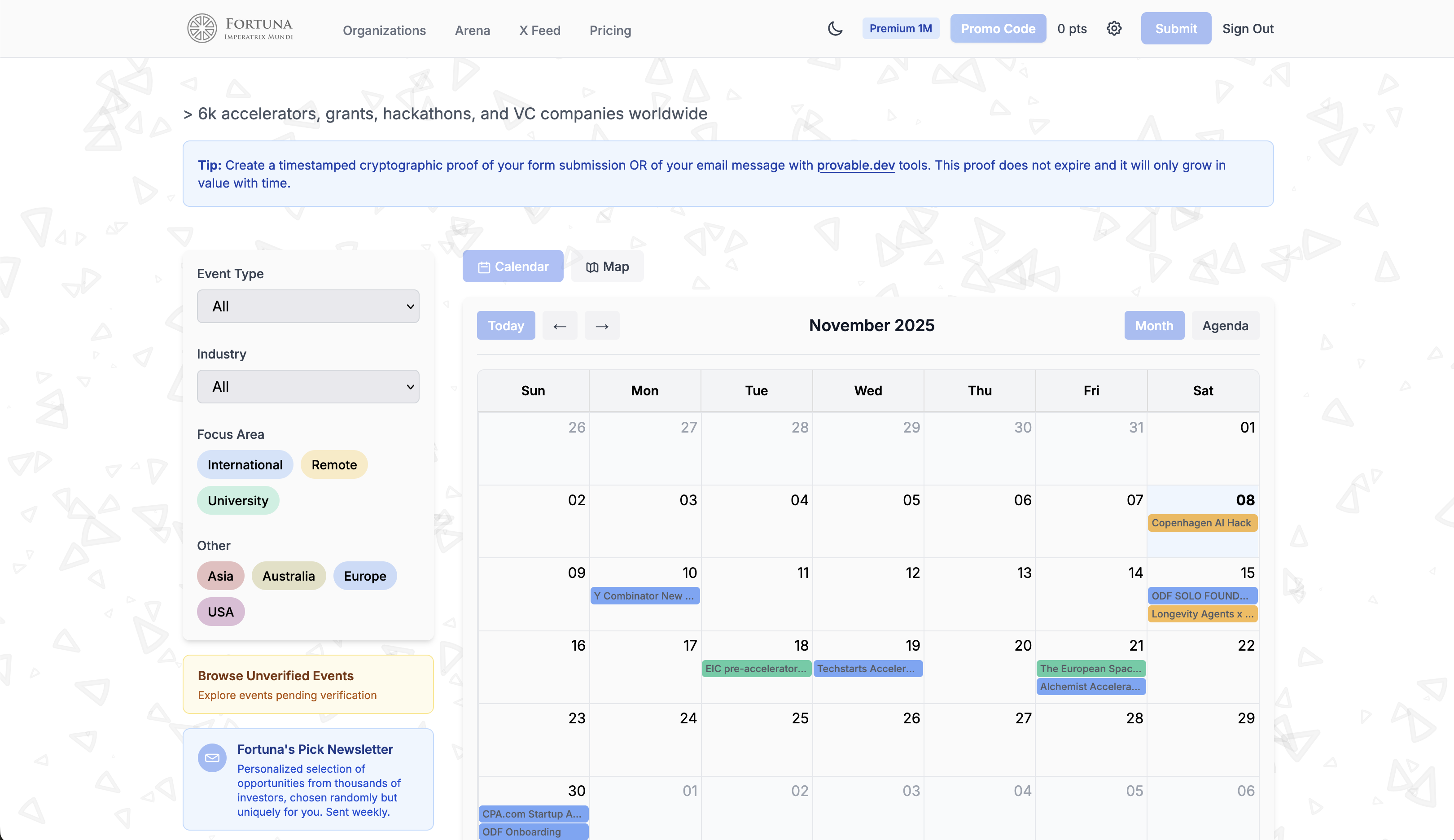Screen dimensions: 1454x840
Task: Toggle the University focus area filter
Action: click(238, 500)
